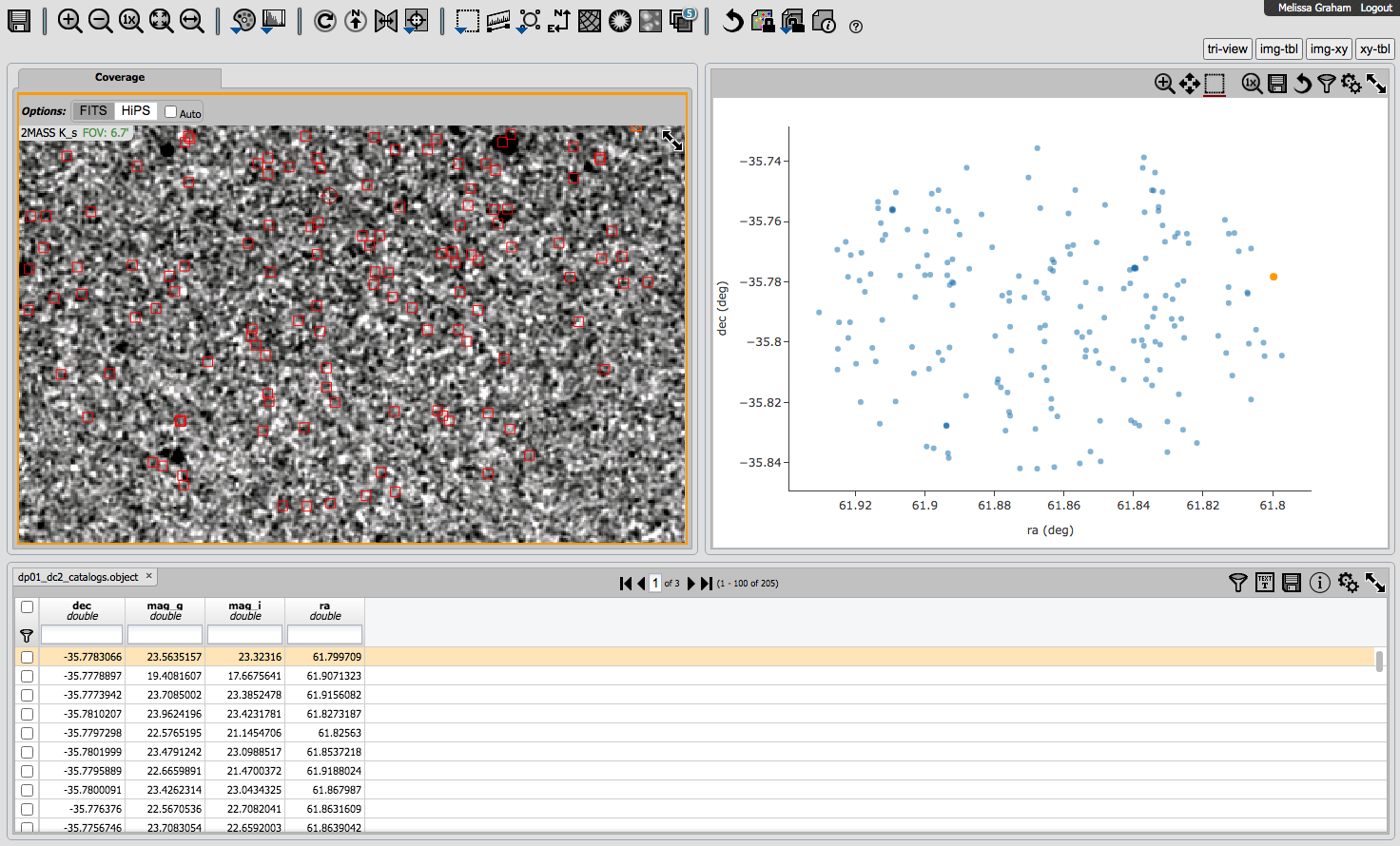Open the image lock alignment dropdown
Image resolution: width=1400 pixels, height=846 pixels.
(x=792, y=21)
